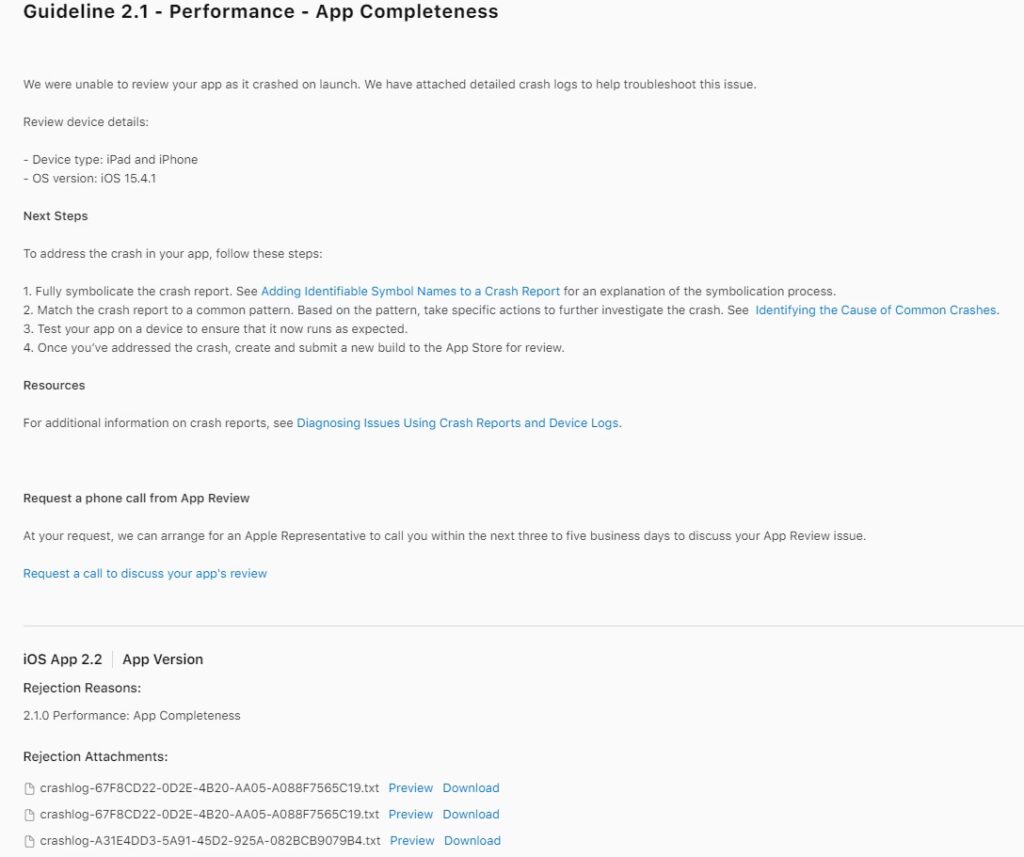Open Identifying the Cause of Common Crashes
The width and height of the screenshot is (1024, 857).
point(875,310)
